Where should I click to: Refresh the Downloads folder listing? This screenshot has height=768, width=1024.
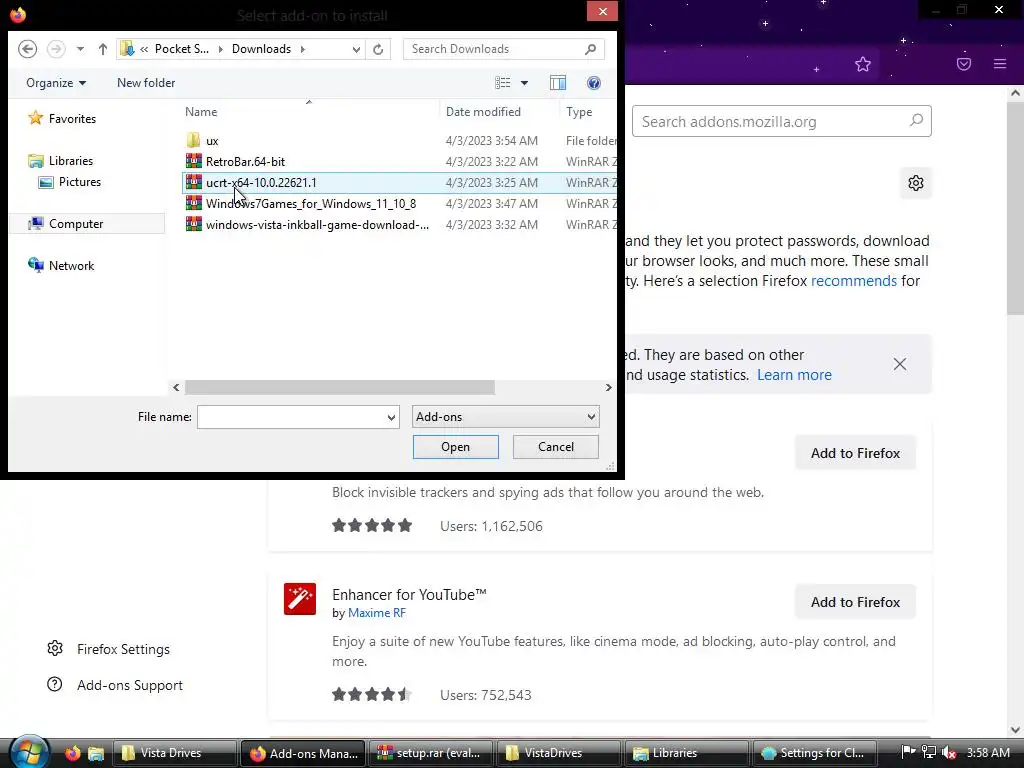[x=378, y=49]
